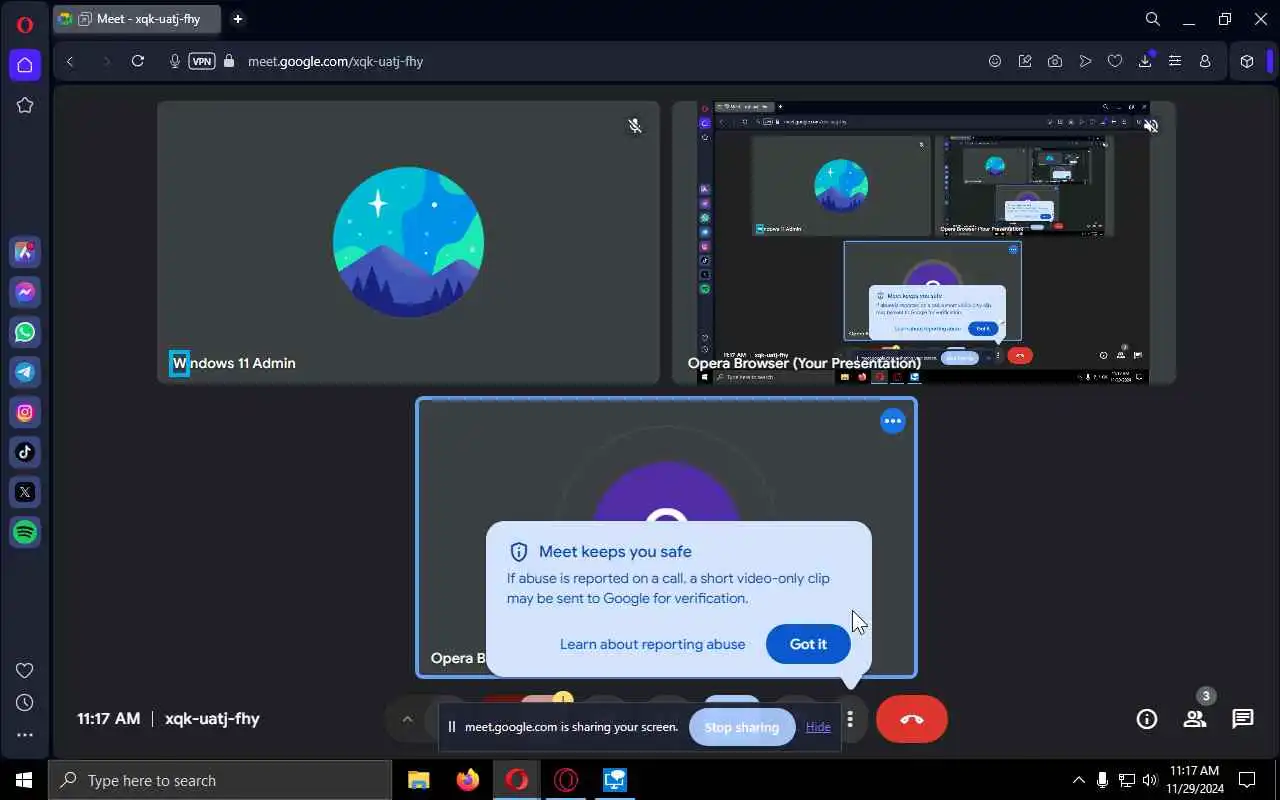Click the Hide link in sharing bar
The image size is (1280, 800).
[x=818, y=727]
